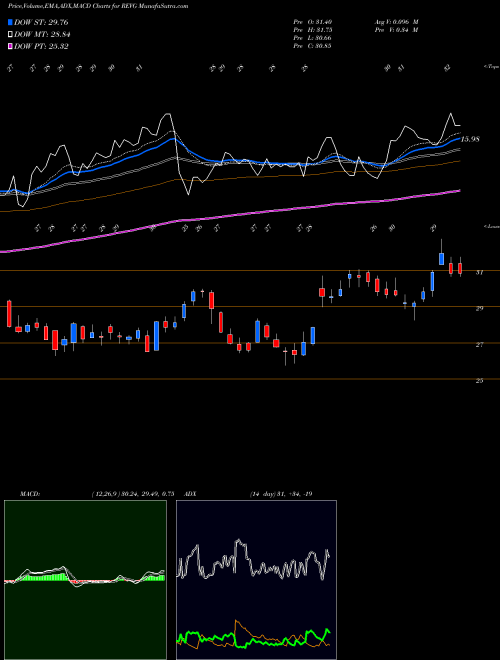Open the green MACD histogram chart panel
The height and width of the screenshot is (660, 500).
pos(85,580)
